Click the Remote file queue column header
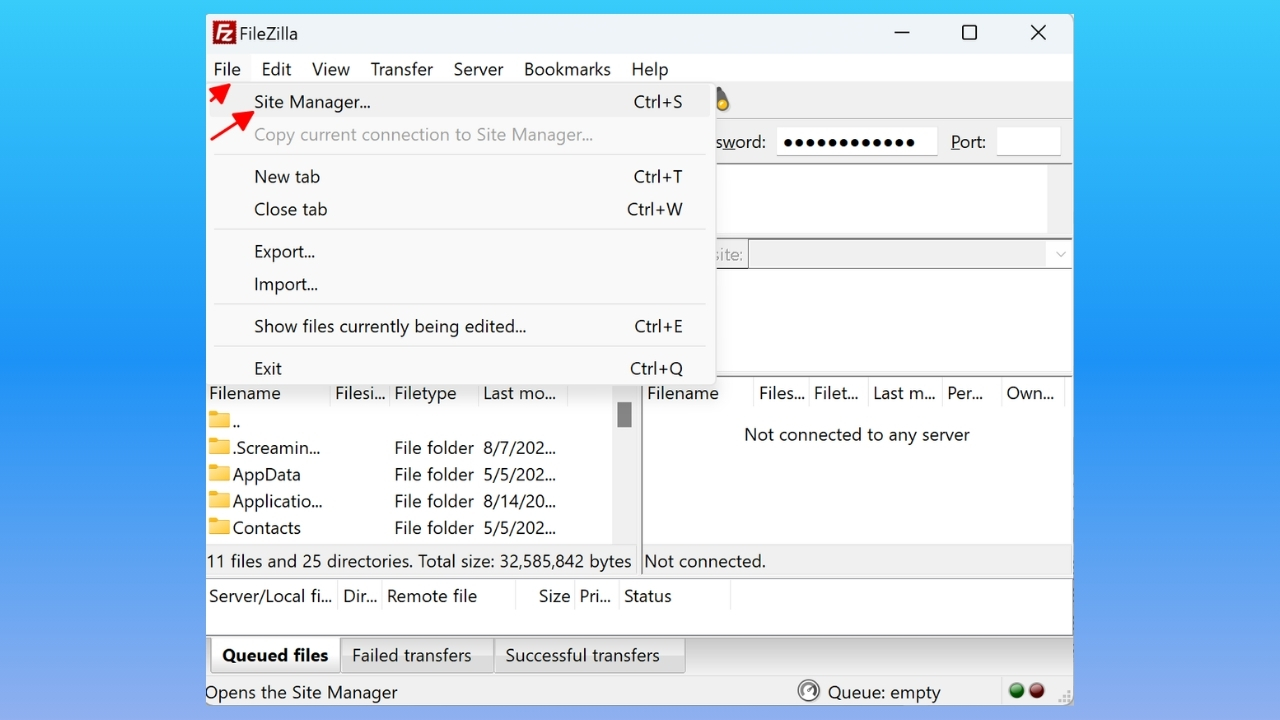The height and width of the screenshot is (720, 1280). click(x=448, y=597)
